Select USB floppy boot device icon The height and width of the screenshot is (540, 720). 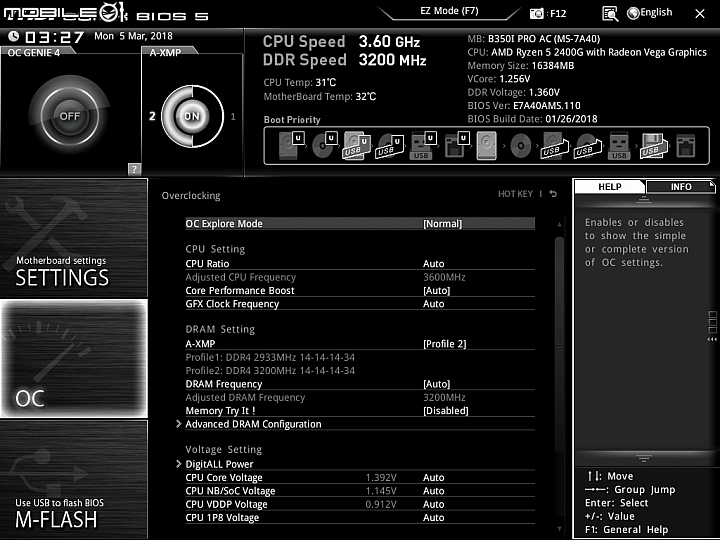(x=654, y=146)
